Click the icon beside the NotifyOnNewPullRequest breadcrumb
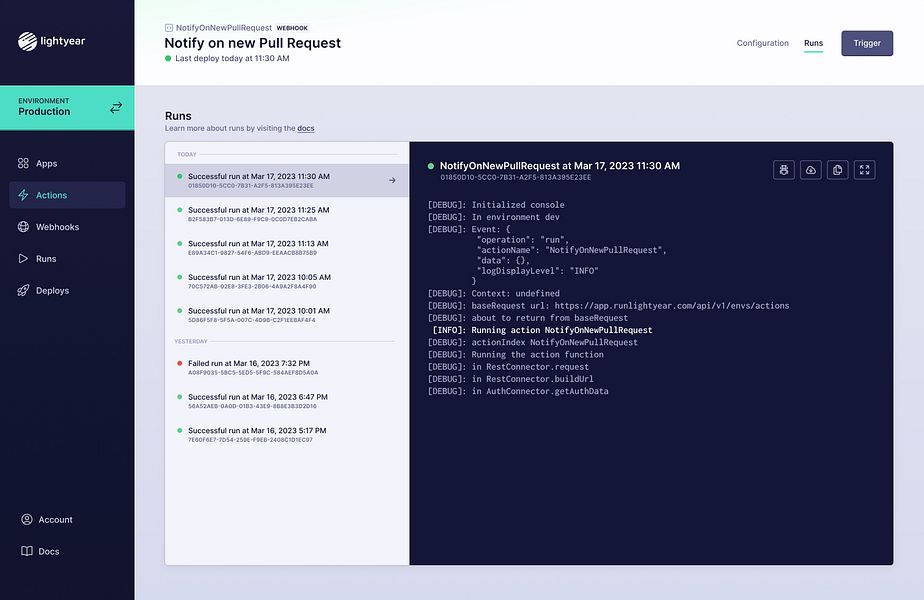The image size is (924, 600). pos(169,28)
